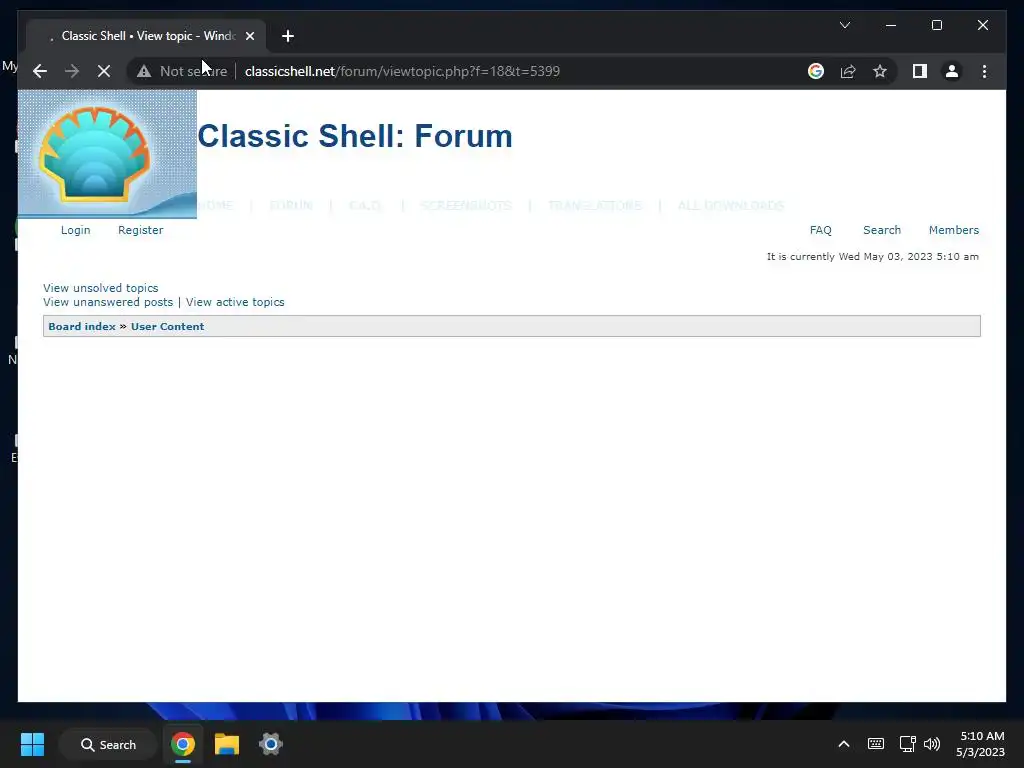The height and width of the screenshot is (768, 1024).
Task: Open a new browser tab
Action: [288, 36]
